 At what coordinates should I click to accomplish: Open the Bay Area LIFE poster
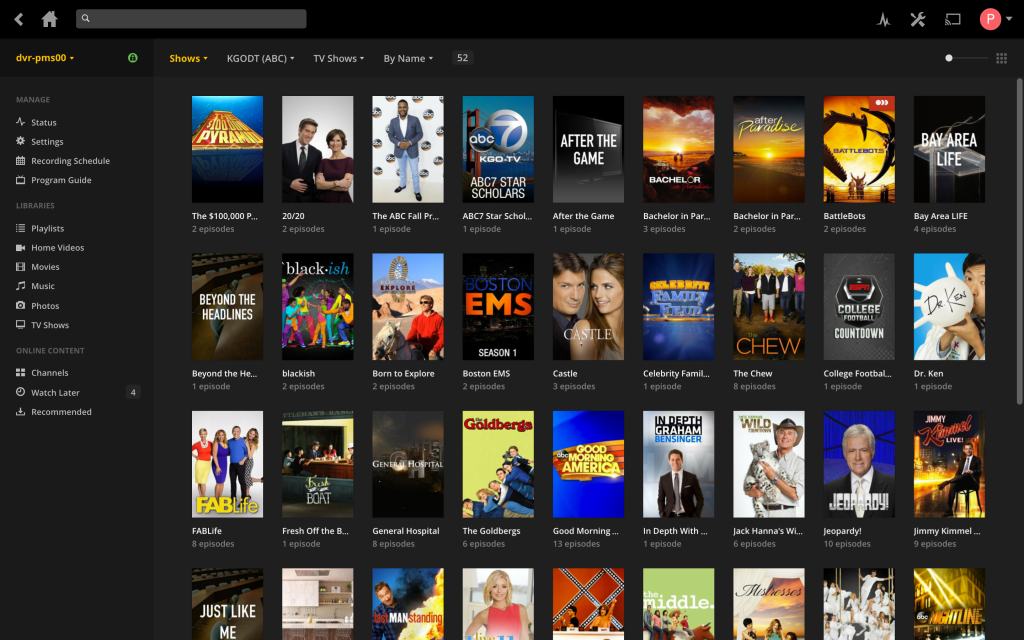coord(949,149)
